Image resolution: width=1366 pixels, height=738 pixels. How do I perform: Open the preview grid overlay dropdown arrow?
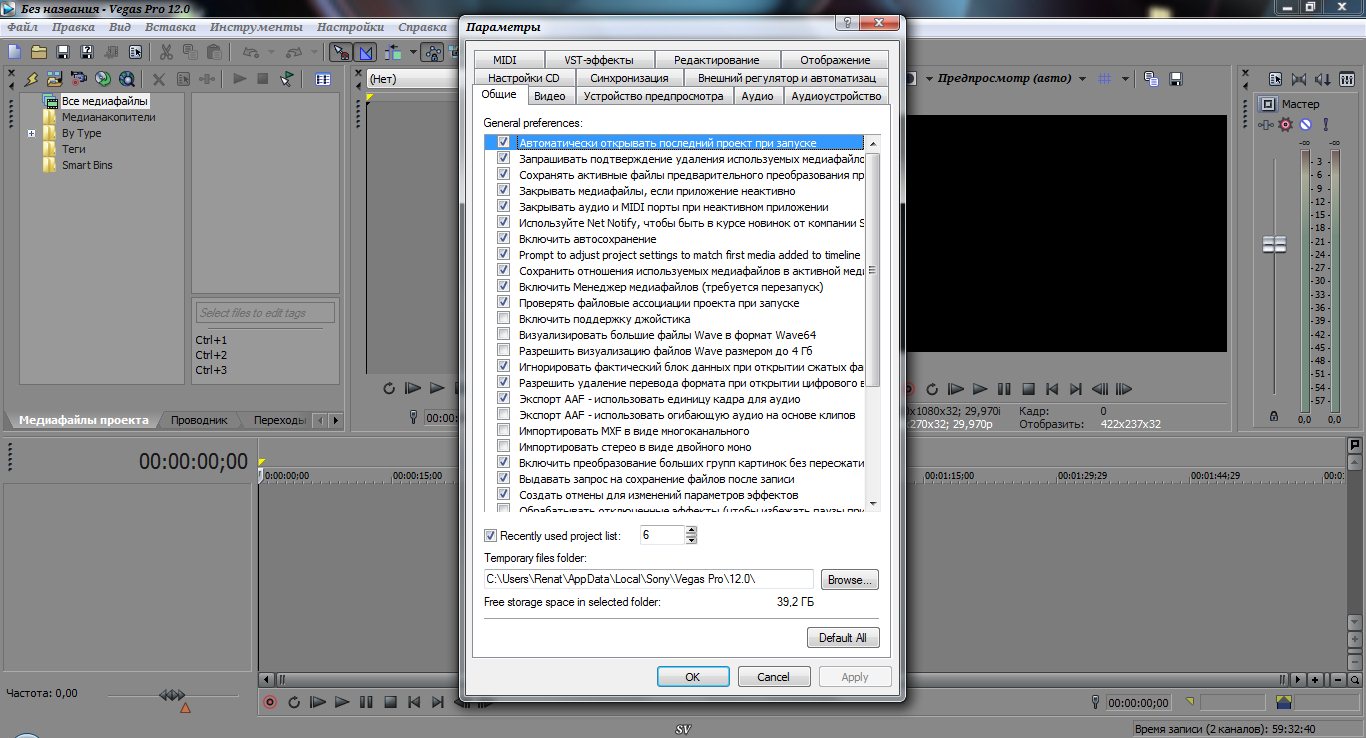pyautogui.click(x=1126, y=79)
